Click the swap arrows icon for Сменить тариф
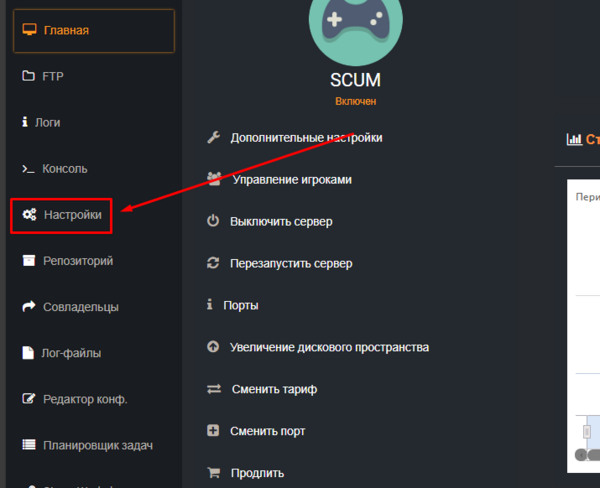The height and width of the screenshot is (488, 600). click(213, 389)
